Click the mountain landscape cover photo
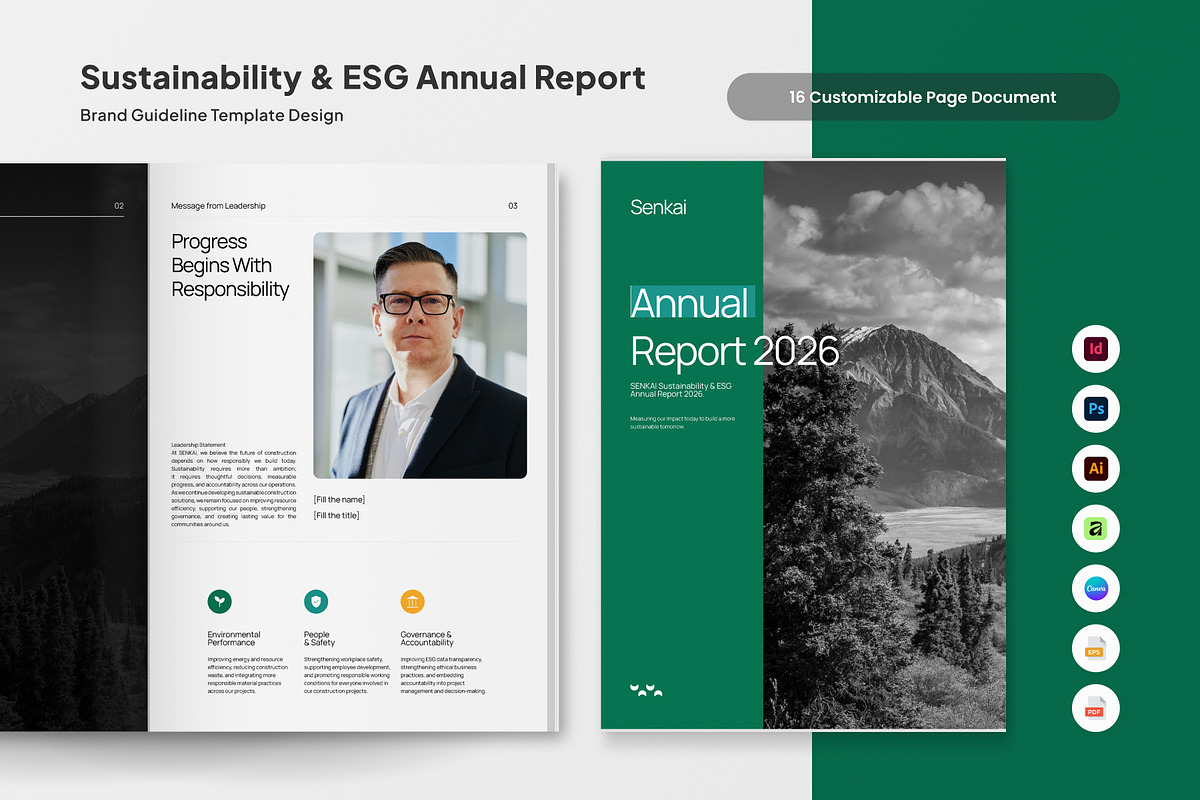The image size is (1200, 800). (x=884, y=445)
